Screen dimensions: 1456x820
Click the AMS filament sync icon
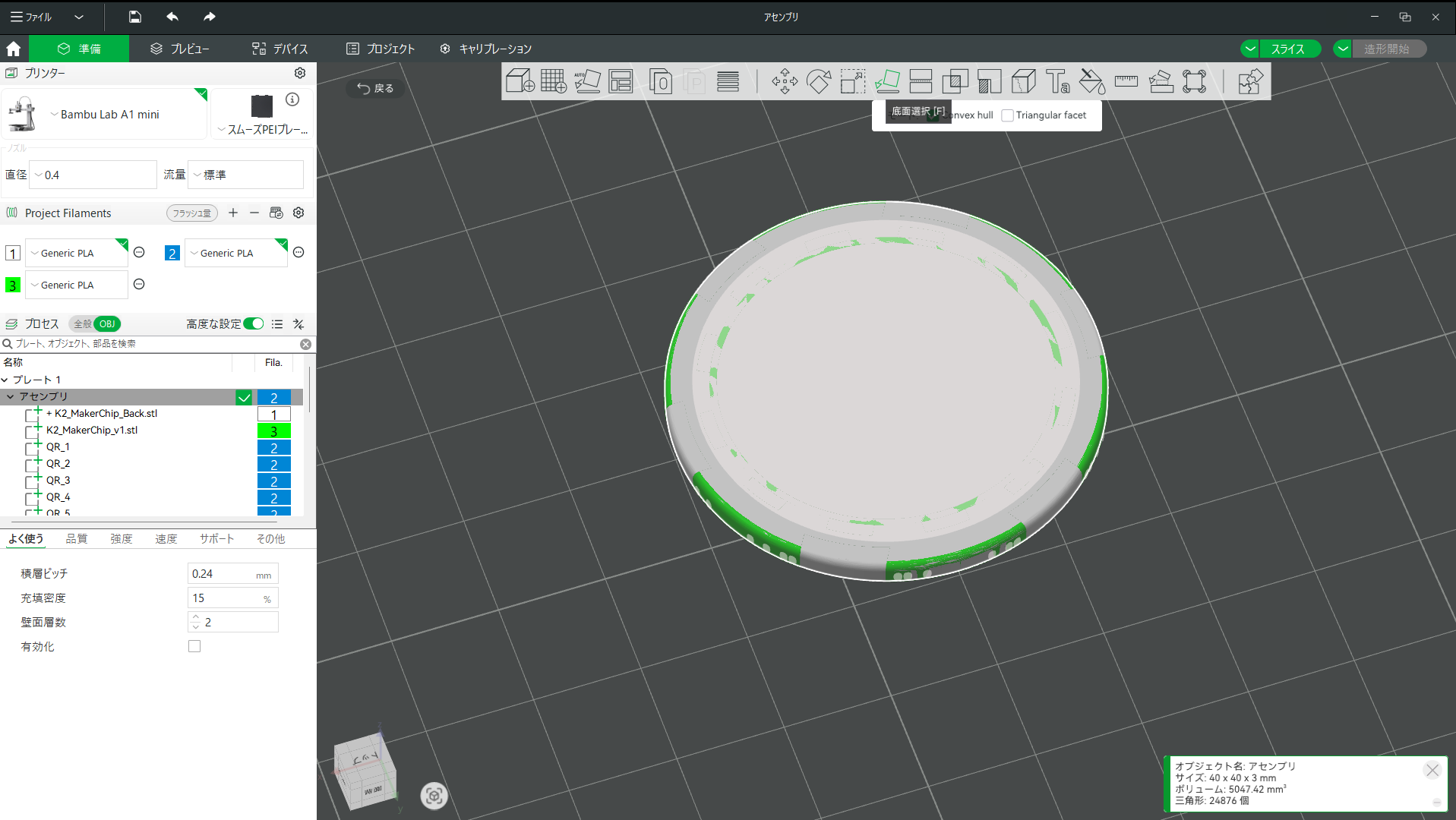coord(276,213)
